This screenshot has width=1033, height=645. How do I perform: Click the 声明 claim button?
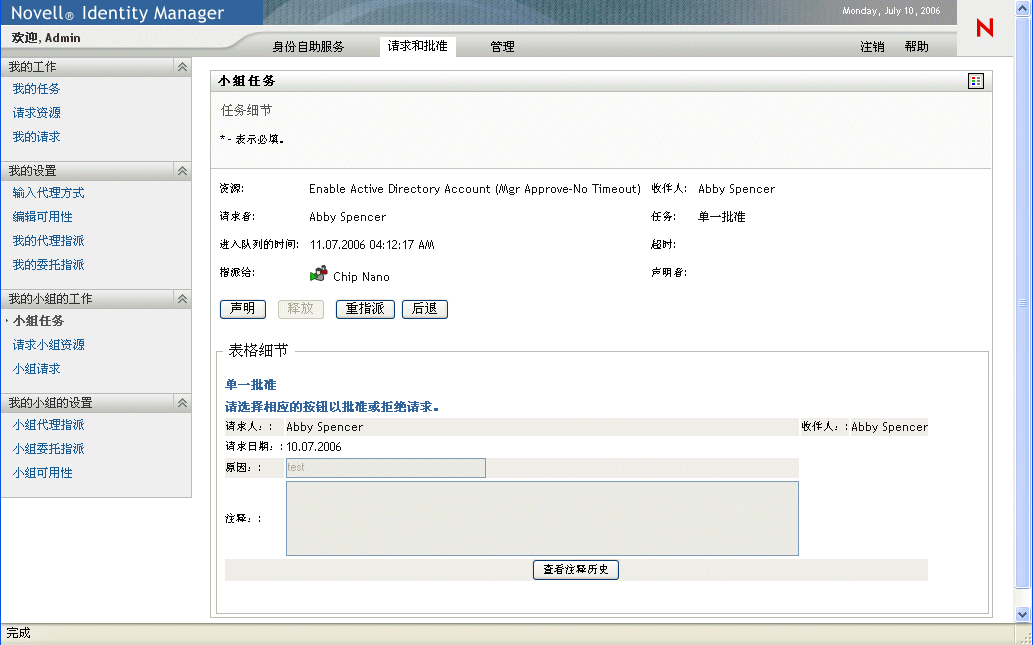click(x=242, y=309)
